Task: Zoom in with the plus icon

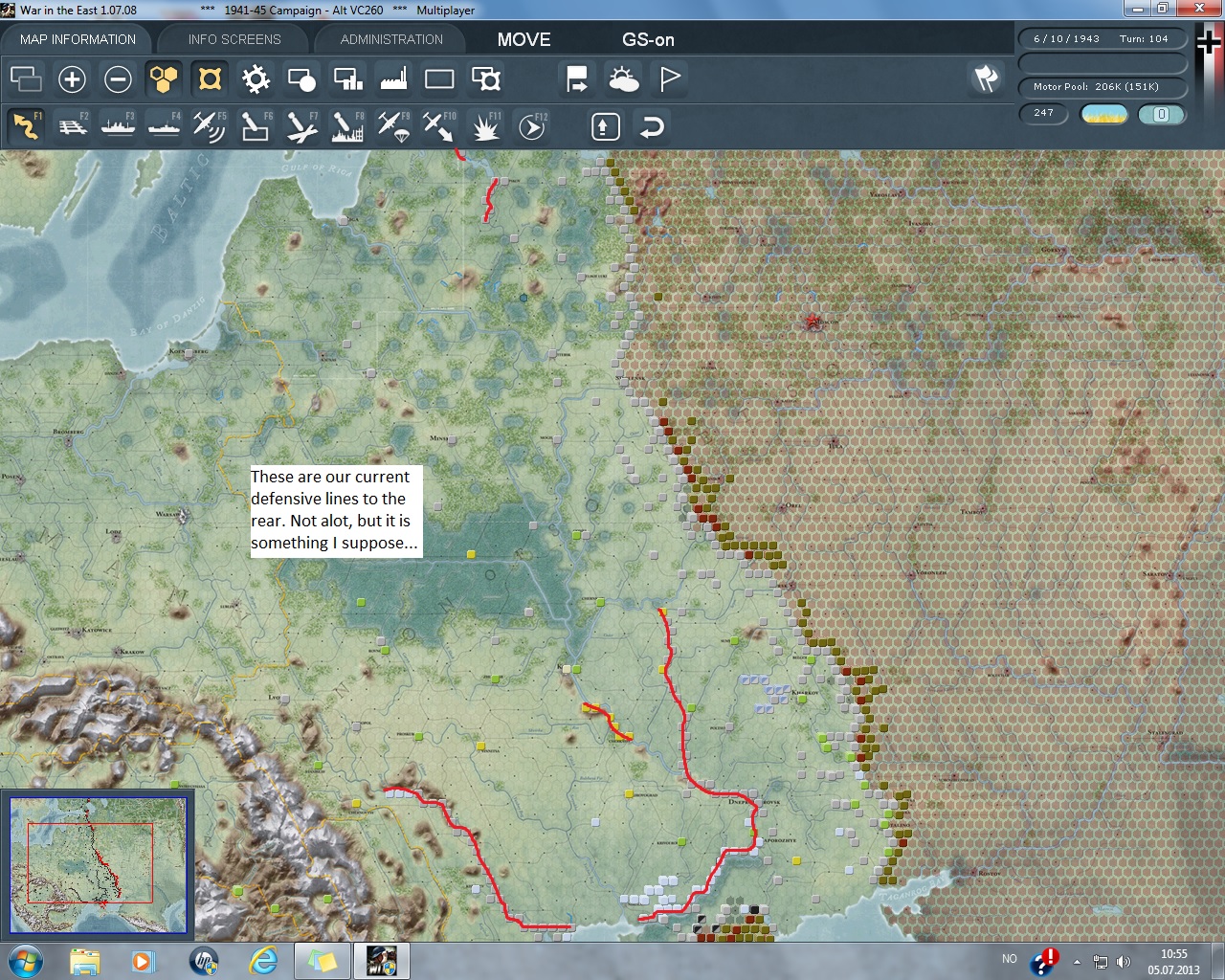Action: click(x=72, y=79)
